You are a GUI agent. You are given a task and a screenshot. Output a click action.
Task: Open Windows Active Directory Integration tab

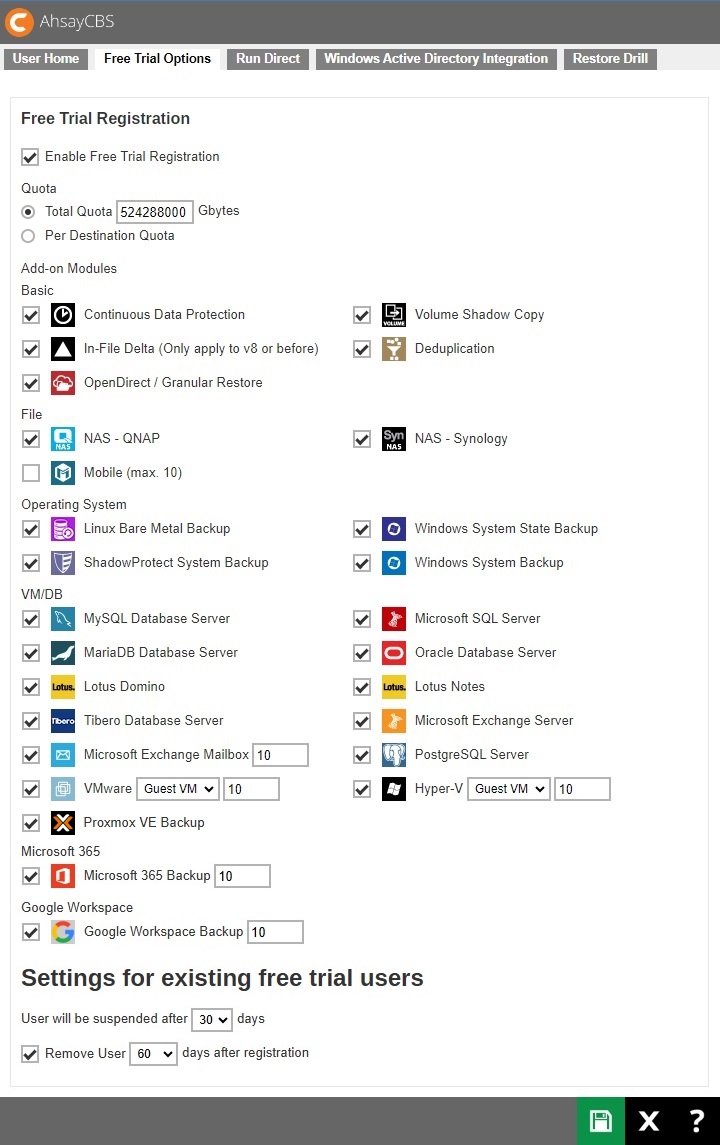[436, 58]
